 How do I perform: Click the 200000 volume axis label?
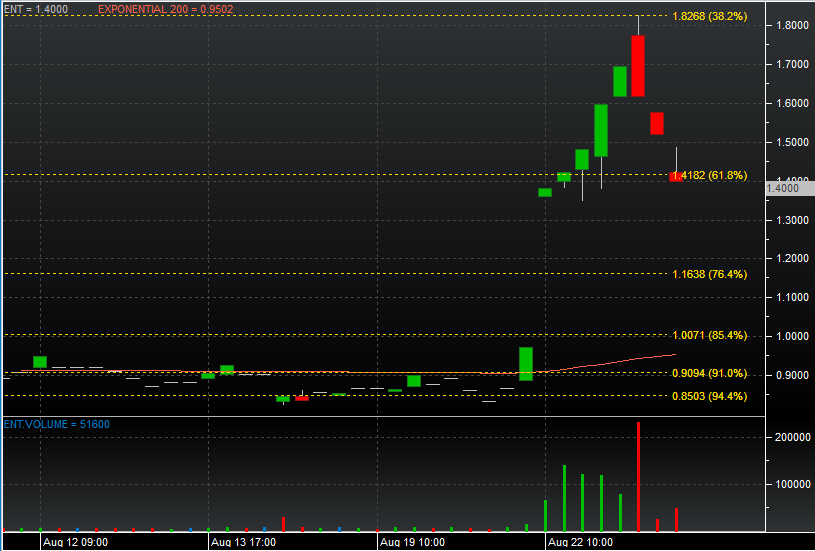pyautogui.click(x=792, y=438)
